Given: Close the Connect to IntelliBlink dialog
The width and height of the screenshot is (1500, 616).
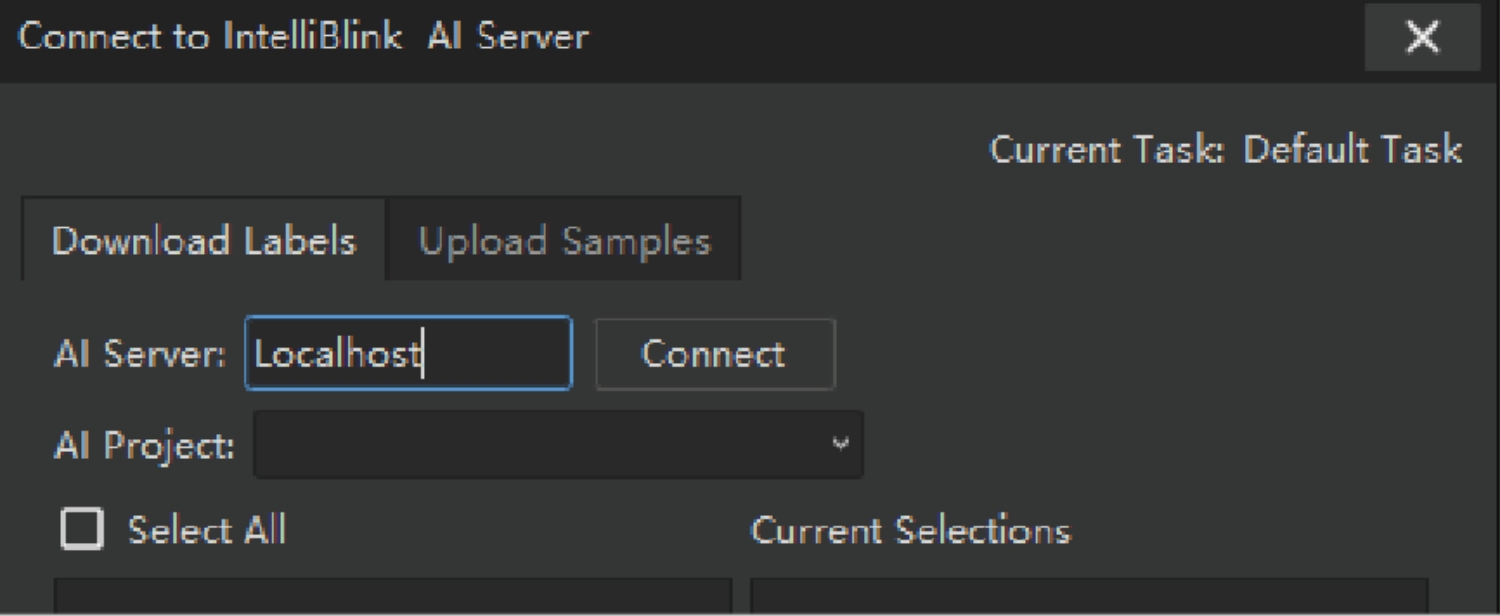Looking at the screenshot, I should tap(1421, 39).
